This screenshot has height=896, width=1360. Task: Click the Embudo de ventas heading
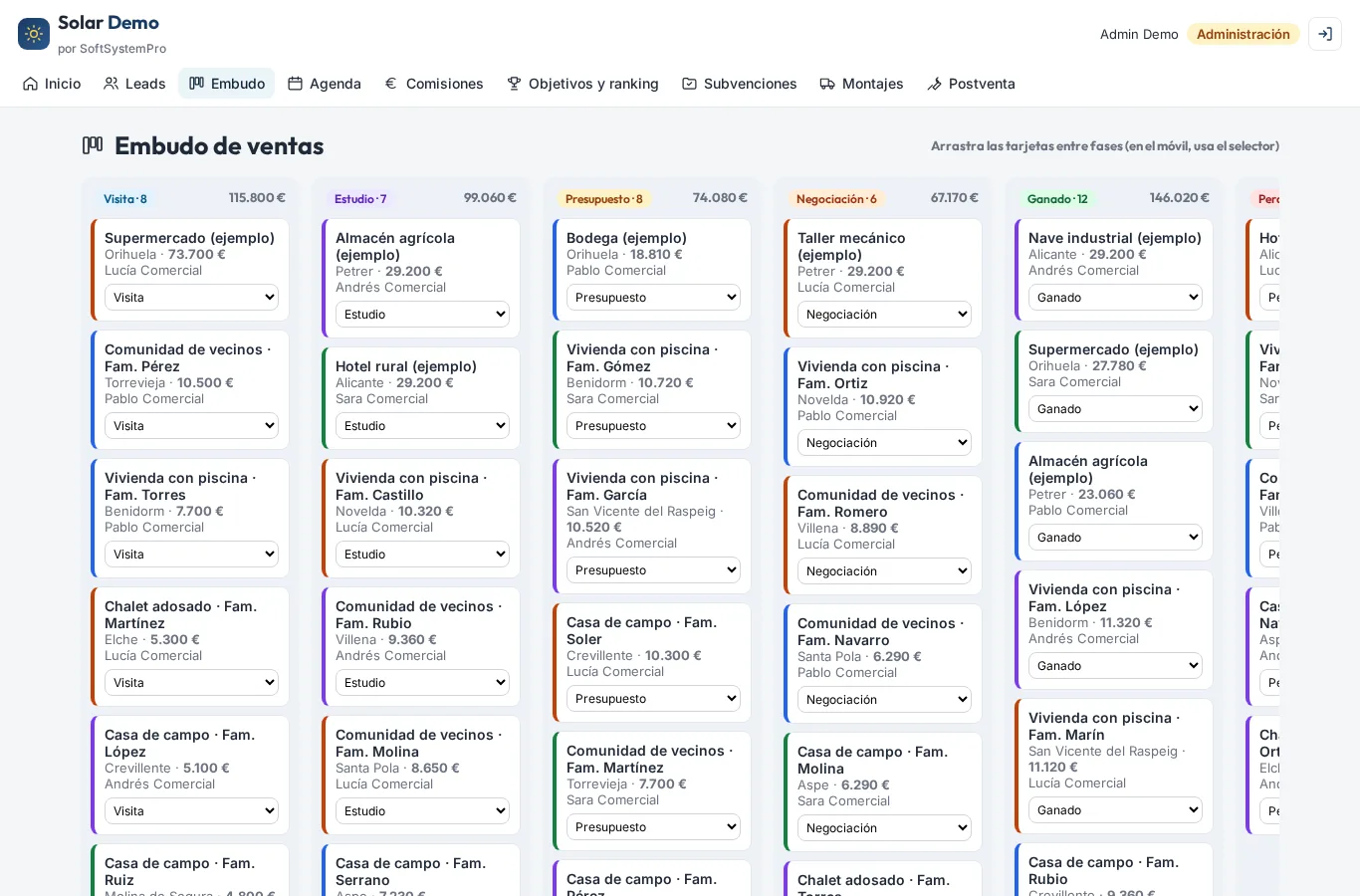click(219, 145)
